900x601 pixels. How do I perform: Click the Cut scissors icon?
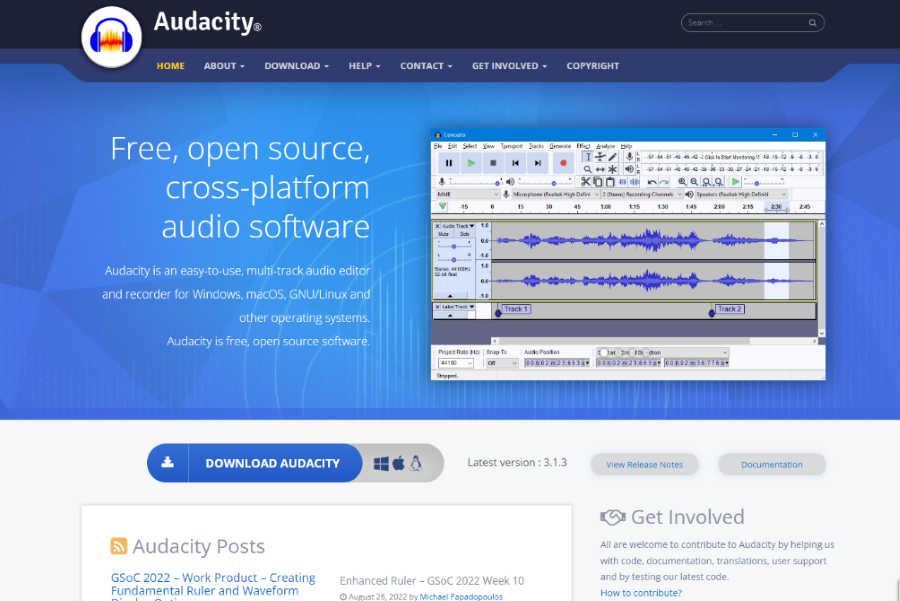click(585, 182)
